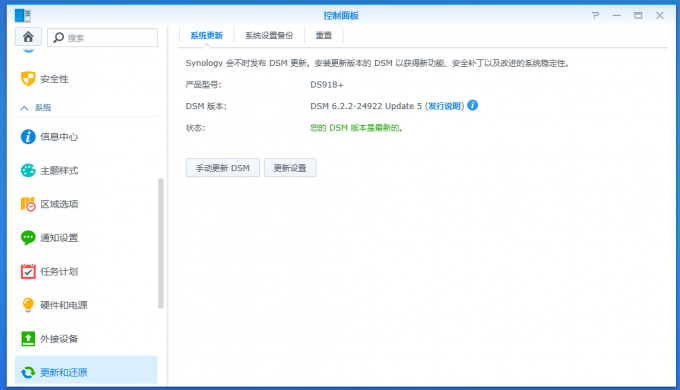680x390 pixels.
Task: Click green status text 您的 DSM 版本是最新的
Action: point(356,128)
